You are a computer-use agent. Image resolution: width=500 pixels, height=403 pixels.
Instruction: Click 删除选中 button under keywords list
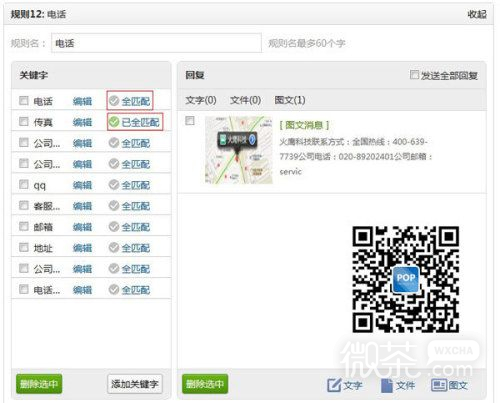tap(39, 384)
